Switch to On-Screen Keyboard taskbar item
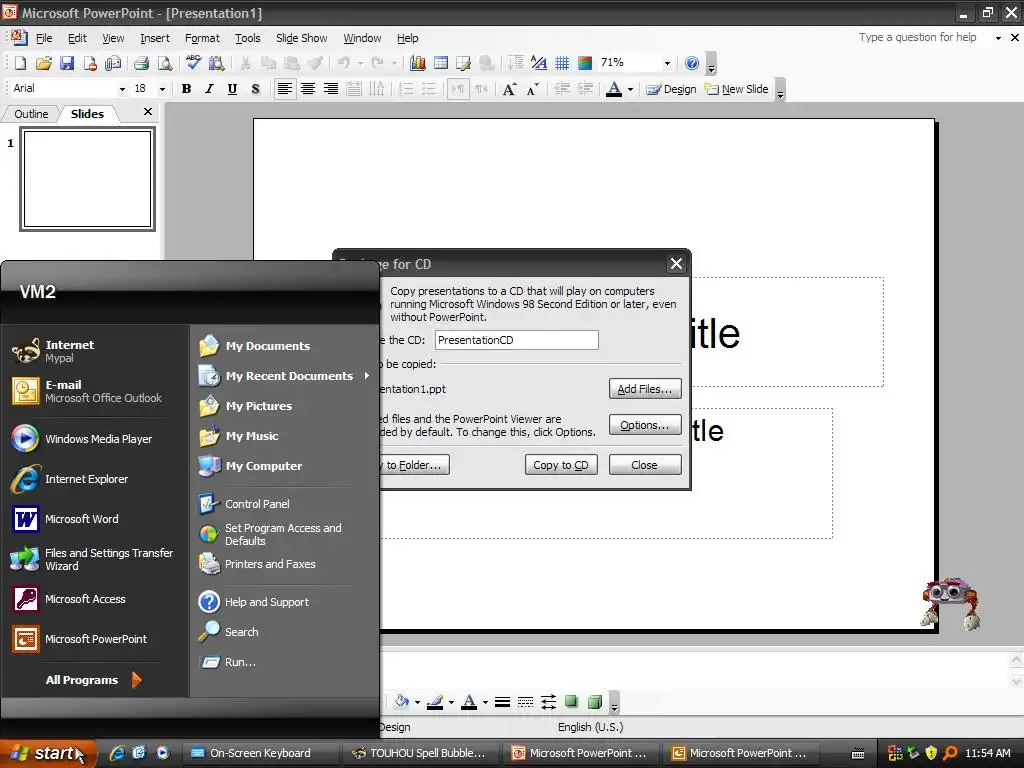Viewport: 1024px width, 768px height. 259,753
